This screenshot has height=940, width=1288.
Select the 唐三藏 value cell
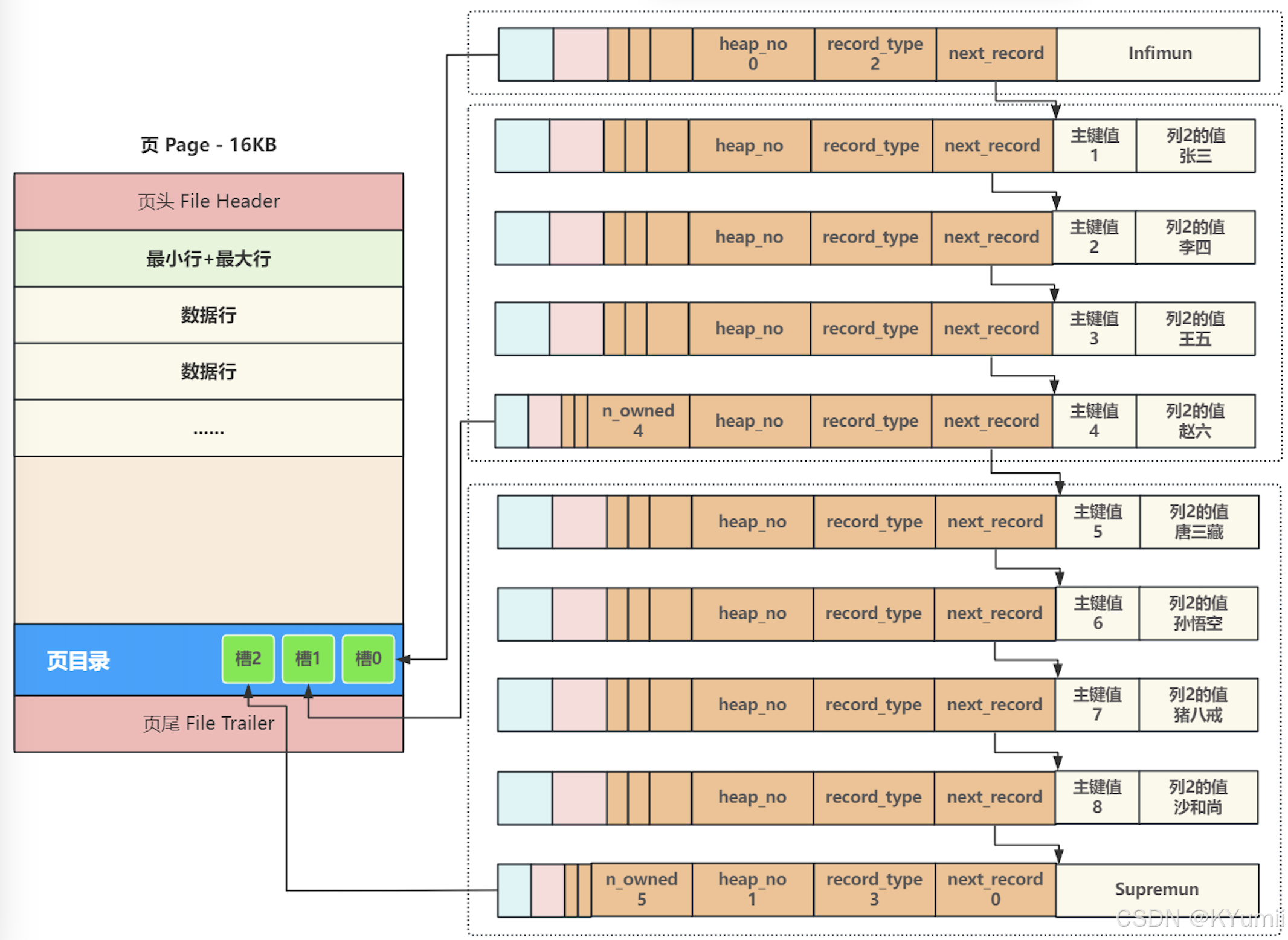1199,522
